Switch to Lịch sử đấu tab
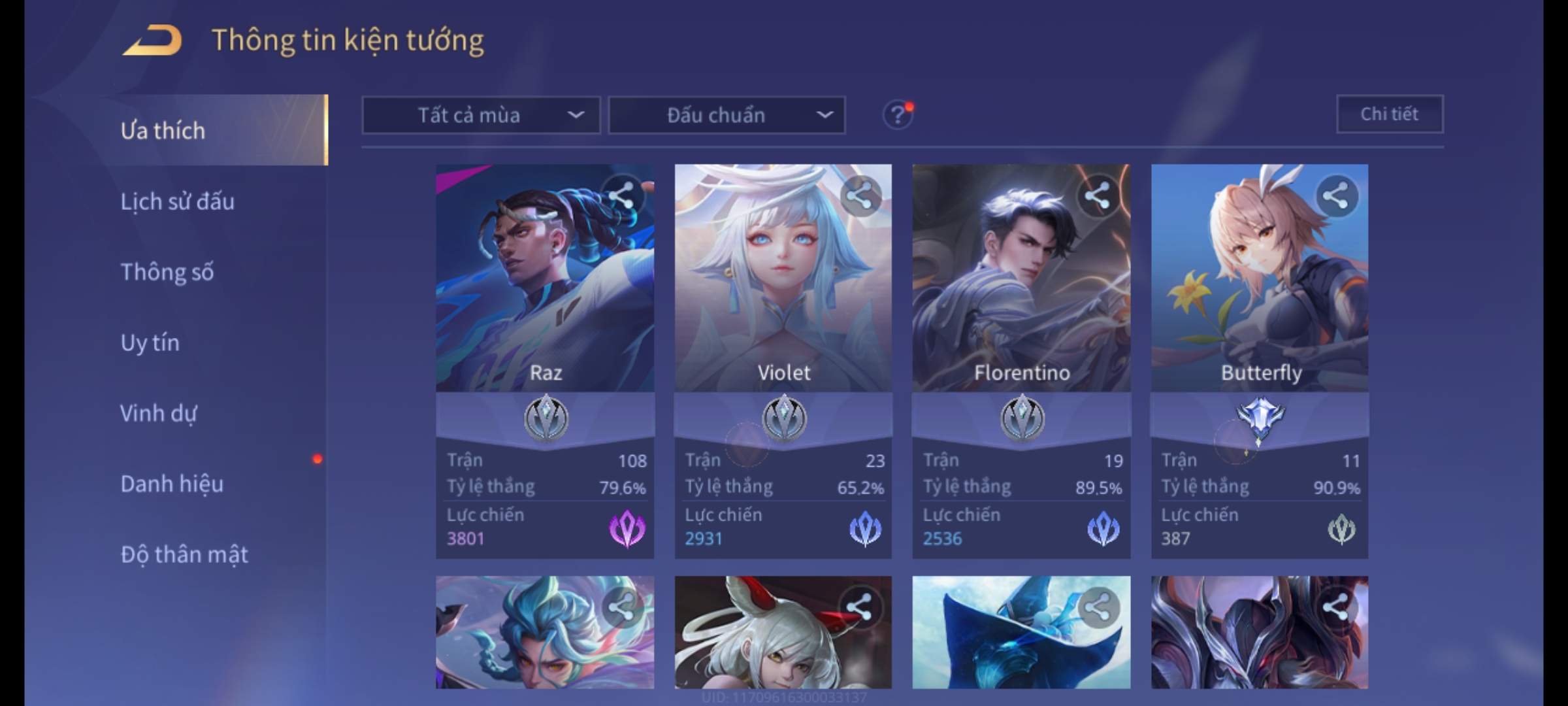The image size is (1568, 706). point(177,201)
